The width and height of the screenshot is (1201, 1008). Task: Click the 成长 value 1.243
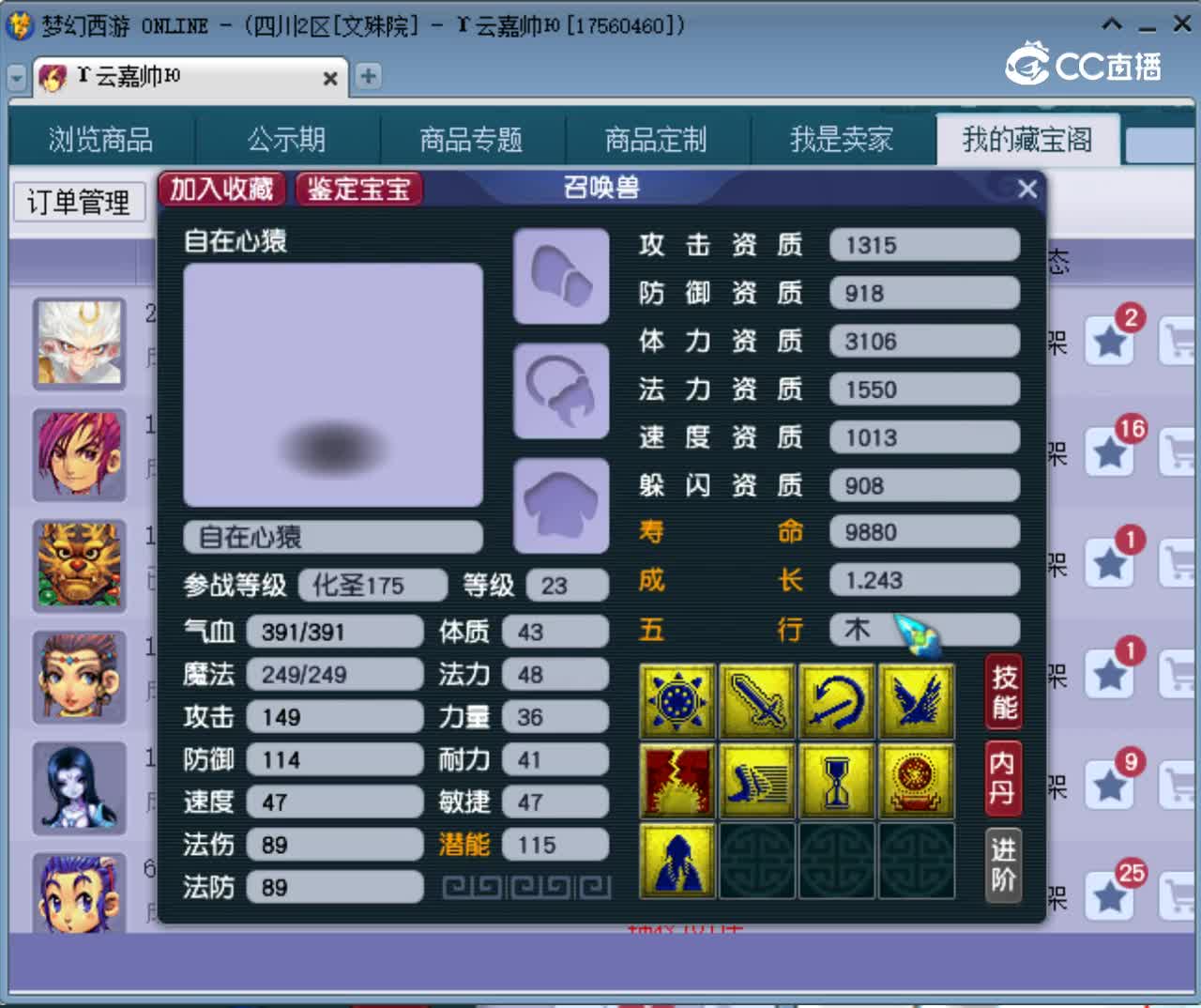pos(924,580)
